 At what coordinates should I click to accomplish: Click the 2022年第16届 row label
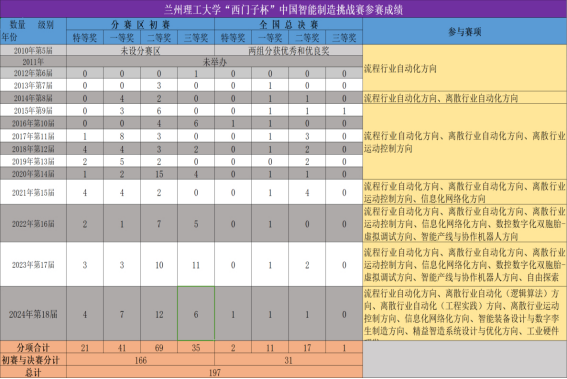[x=33, y=223]
